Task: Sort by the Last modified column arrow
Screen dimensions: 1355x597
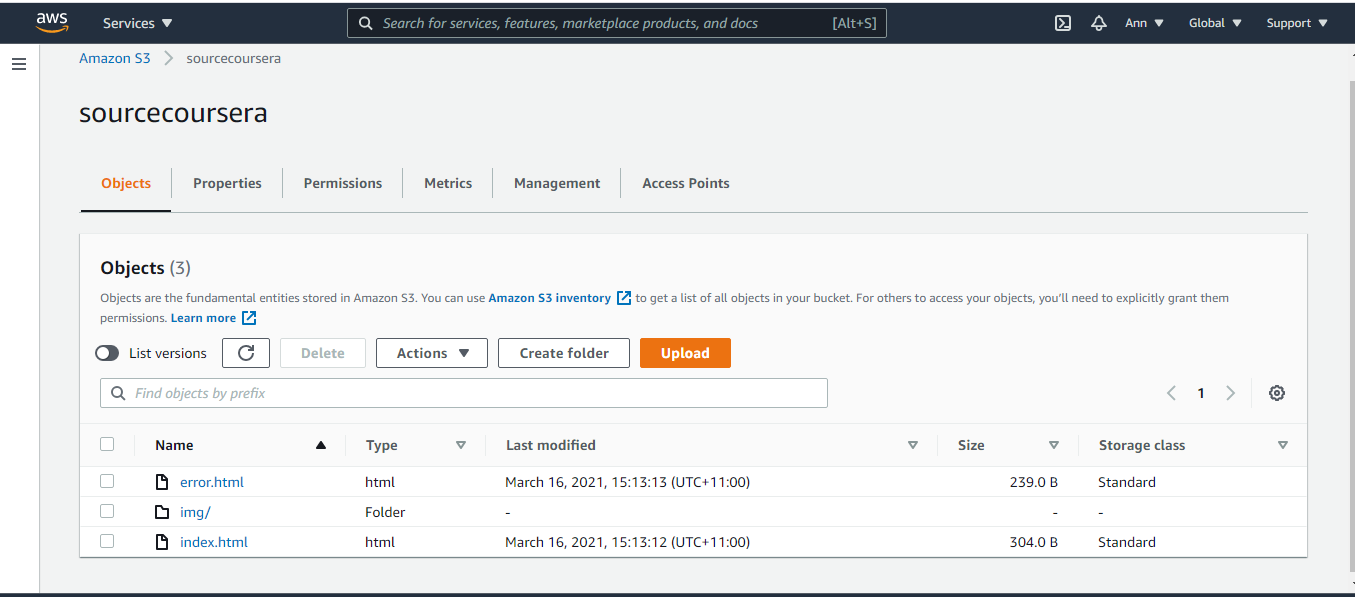Action: point(913,445)
